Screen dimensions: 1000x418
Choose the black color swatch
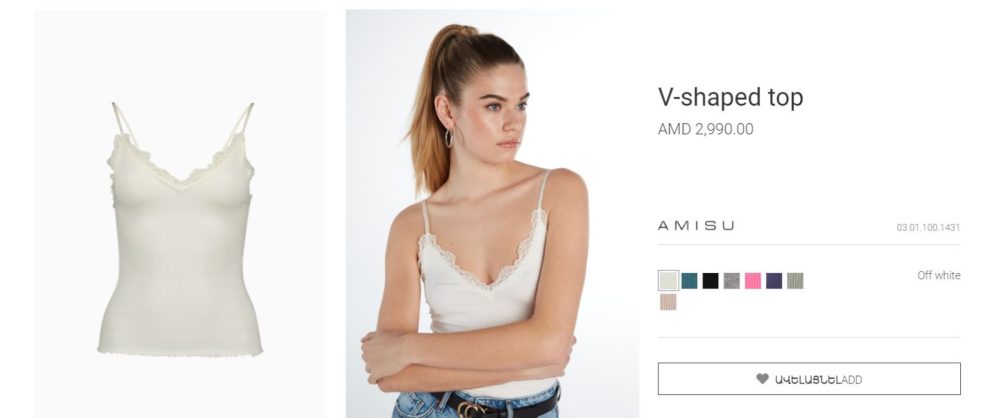[710, 281]
